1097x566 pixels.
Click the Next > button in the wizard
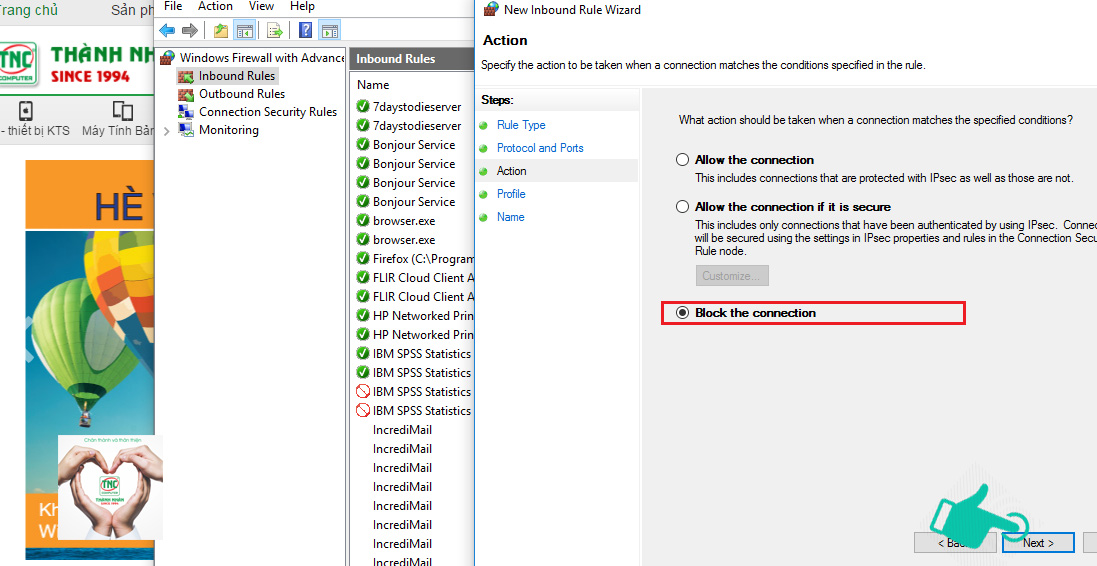(1038, 543)
